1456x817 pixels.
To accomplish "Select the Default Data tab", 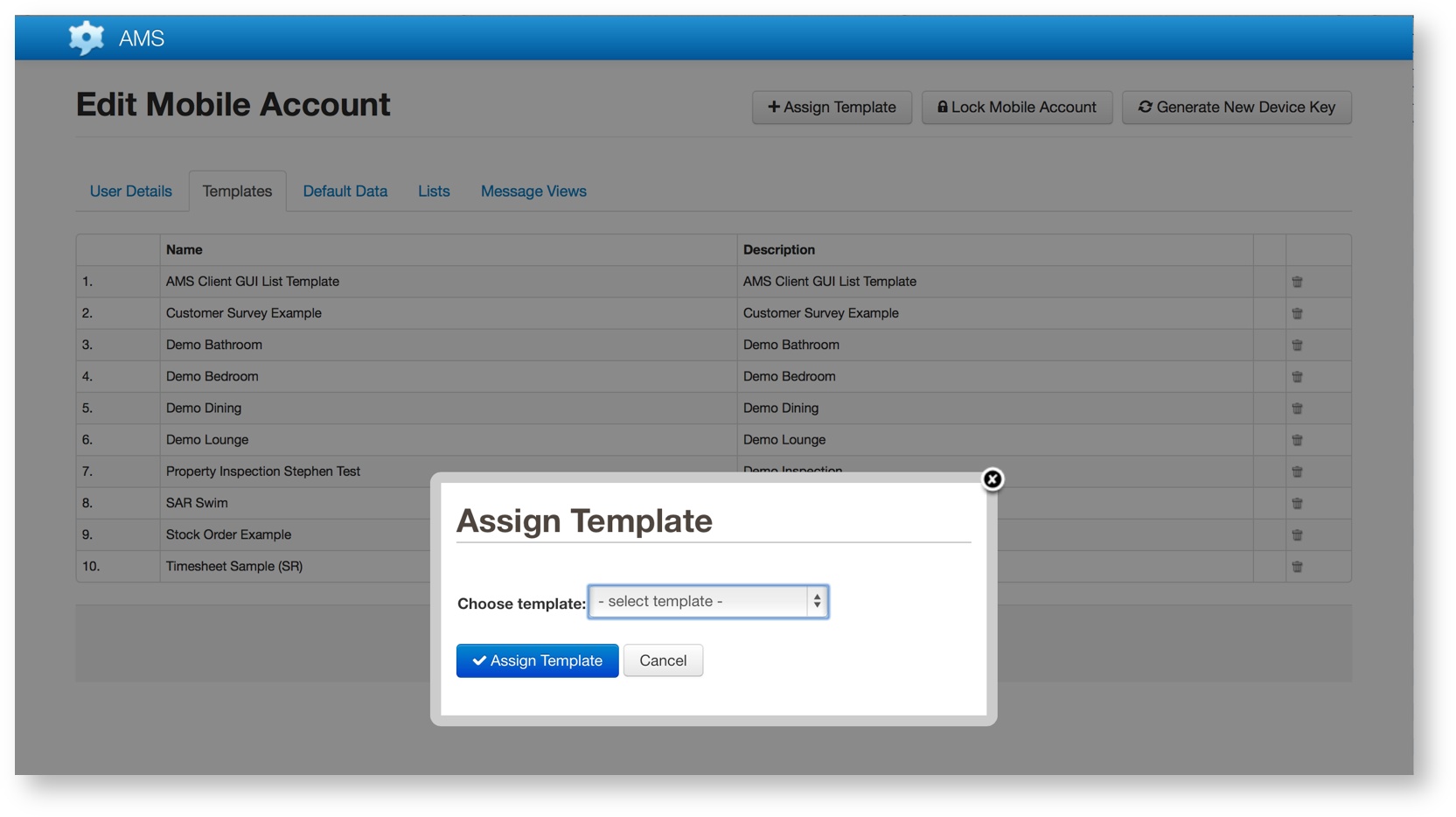I will tap(345, 191).
